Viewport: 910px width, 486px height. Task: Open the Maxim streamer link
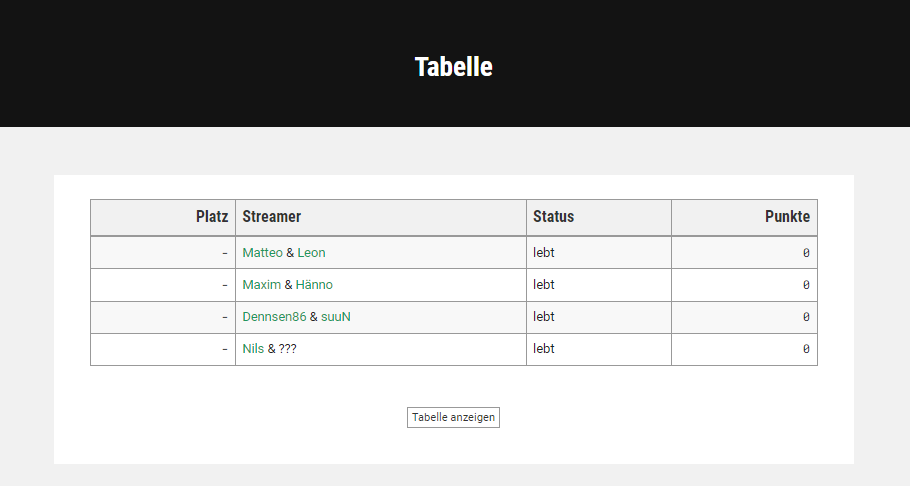[262, 285]
